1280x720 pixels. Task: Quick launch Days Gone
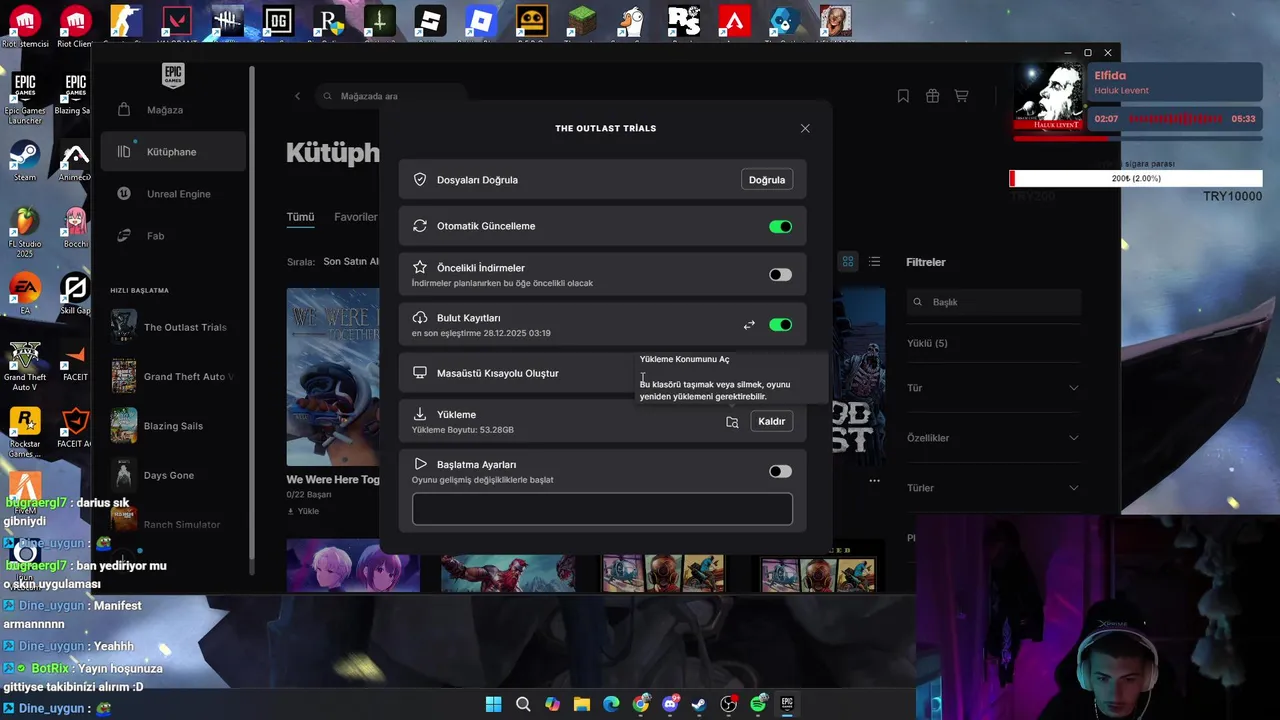click(173, 475)
